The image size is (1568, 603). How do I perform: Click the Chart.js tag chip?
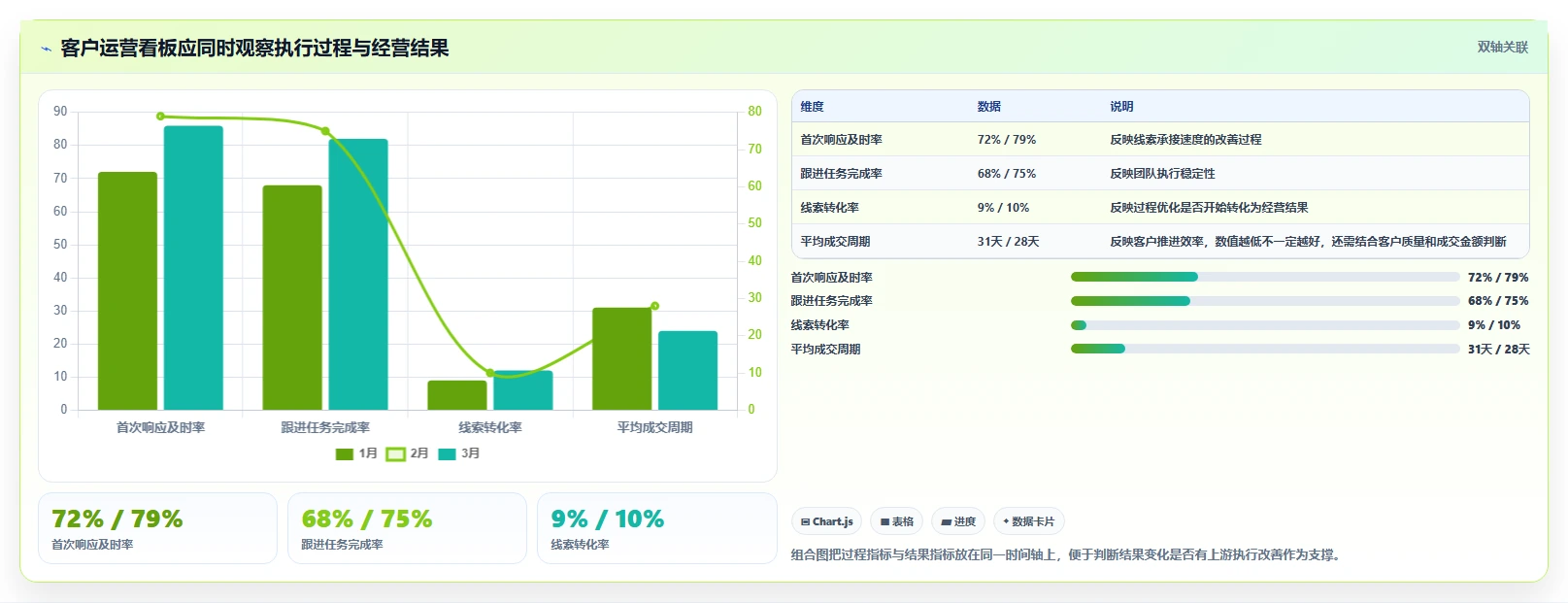(x=826, y=521)
